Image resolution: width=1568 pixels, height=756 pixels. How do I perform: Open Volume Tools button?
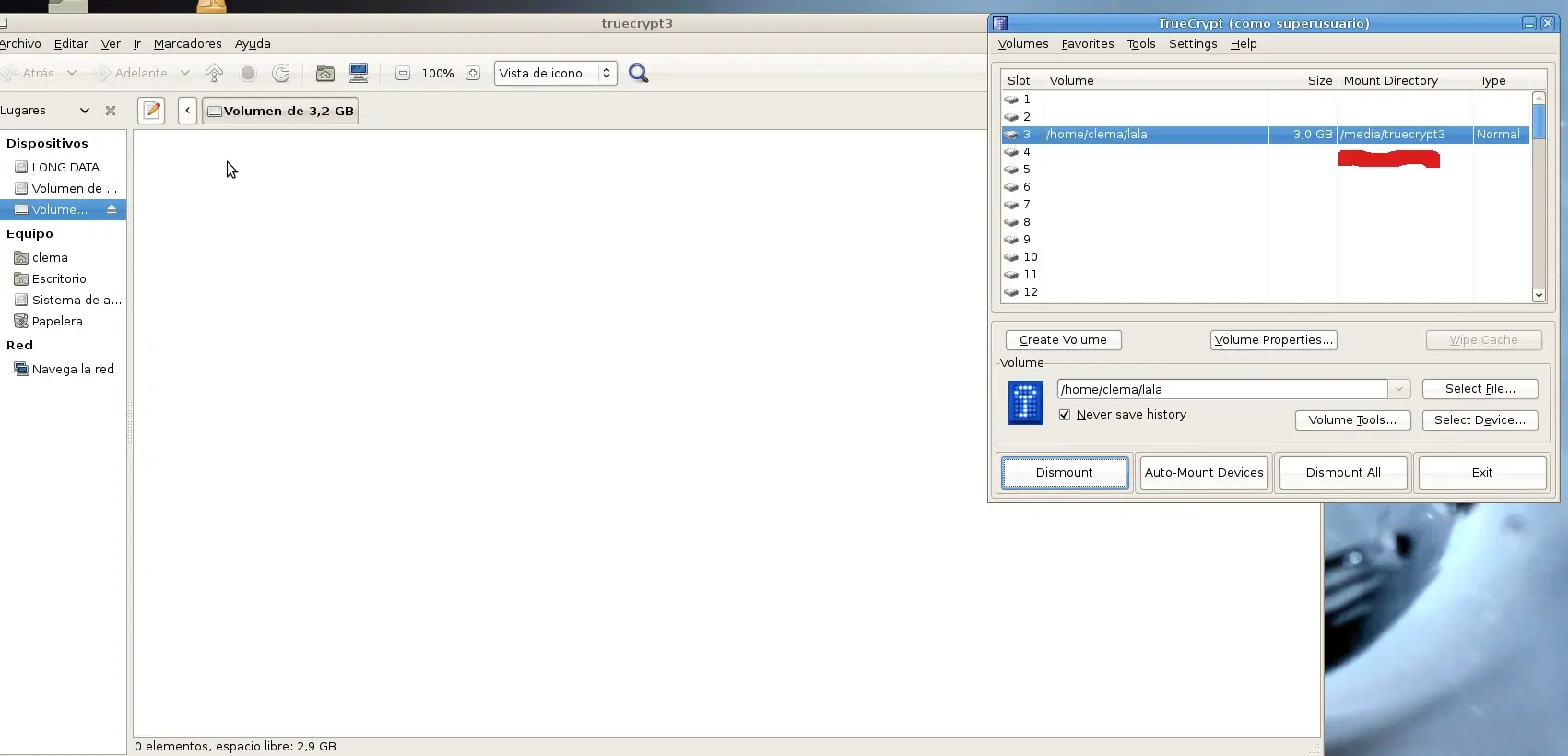click(1352, 419)
